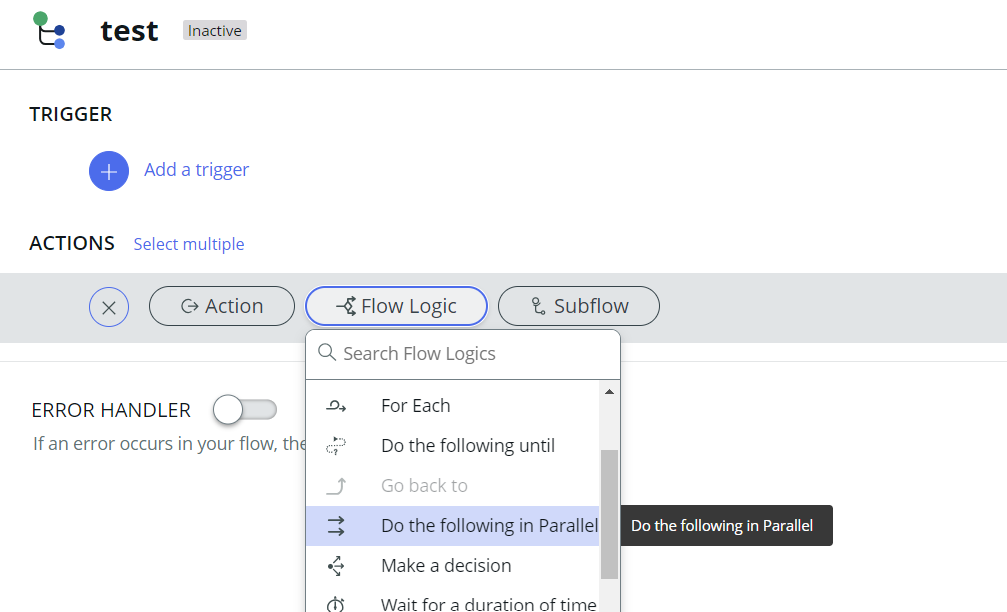The image size is (1007, 612).
Task: Open the Select multiple link
Action: (x=188, y=244)
